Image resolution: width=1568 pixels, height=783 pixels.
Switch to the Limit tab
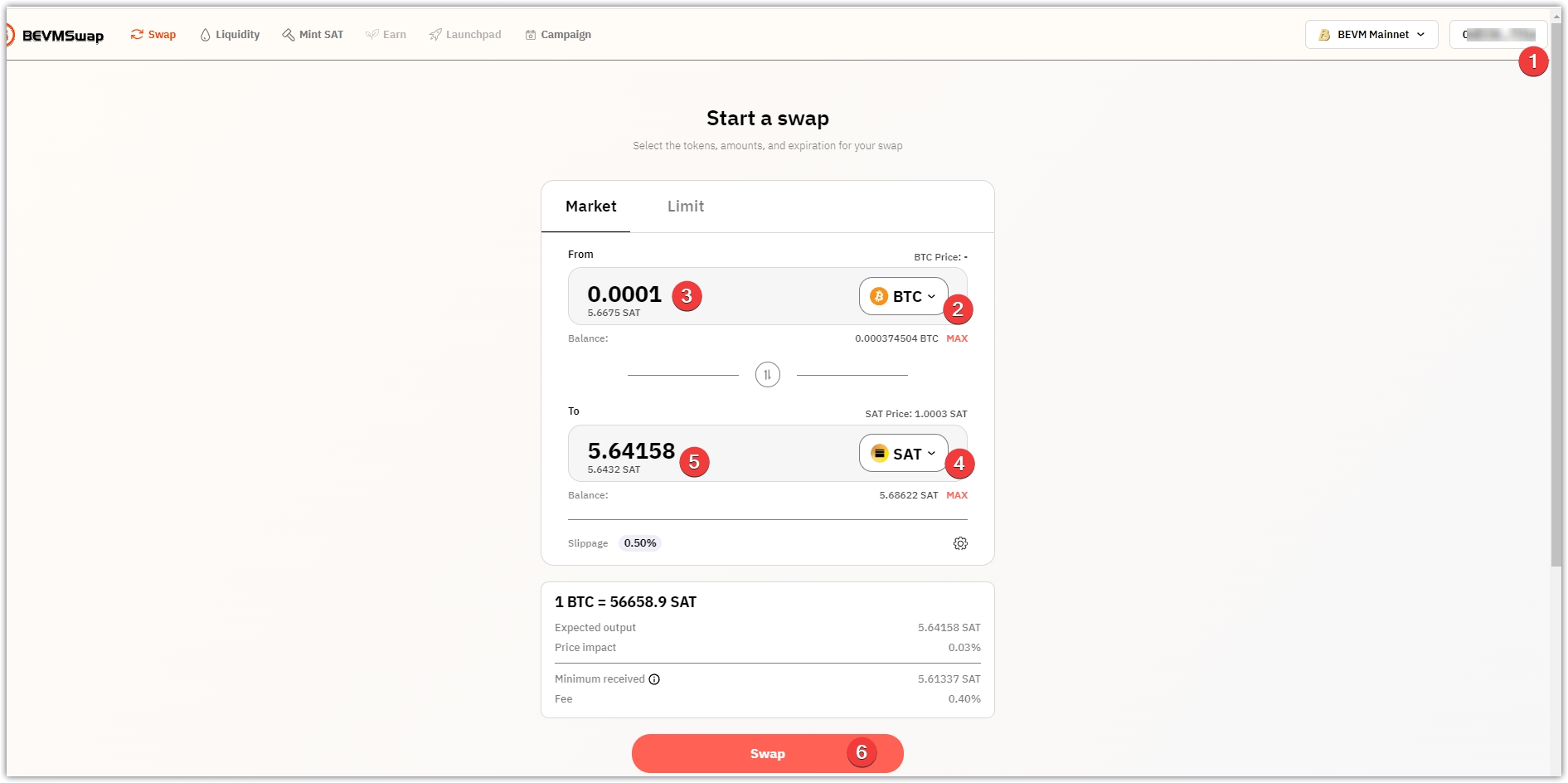click(x=685, y=207)
